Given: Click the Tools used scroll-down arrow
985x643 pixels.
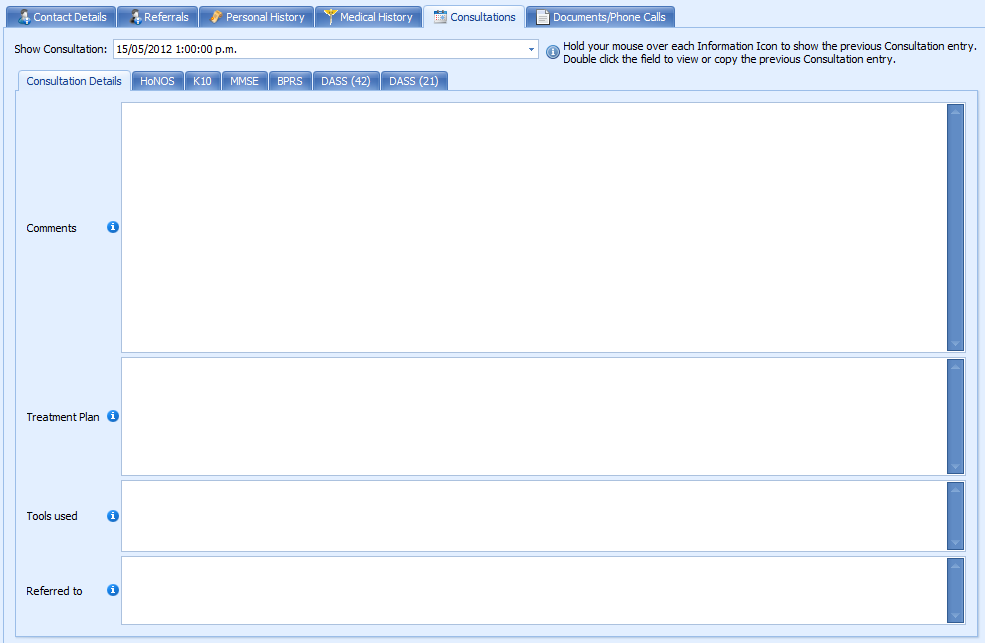Looking at the screenshot, I should pos(955,543).
